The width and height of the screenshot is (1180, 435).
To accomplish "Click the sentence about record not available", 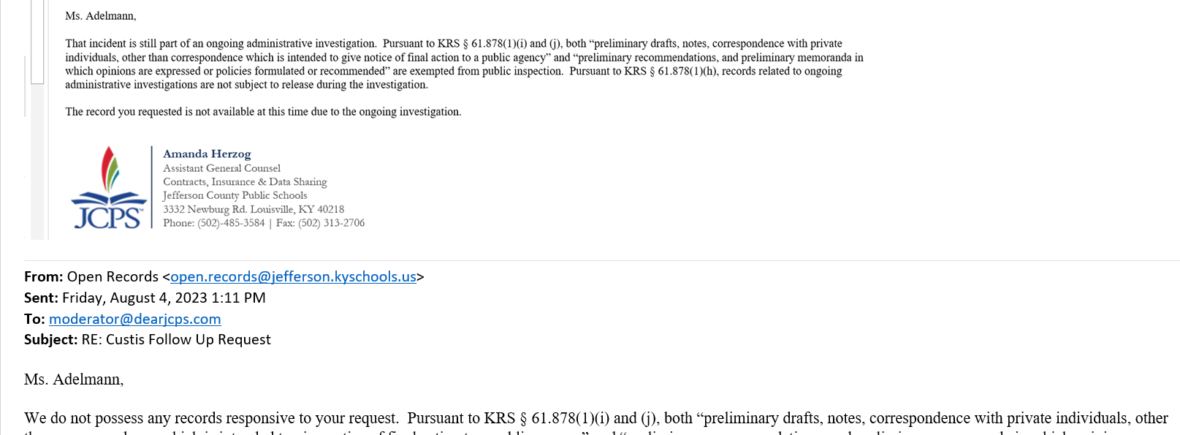I will point(263,112).
